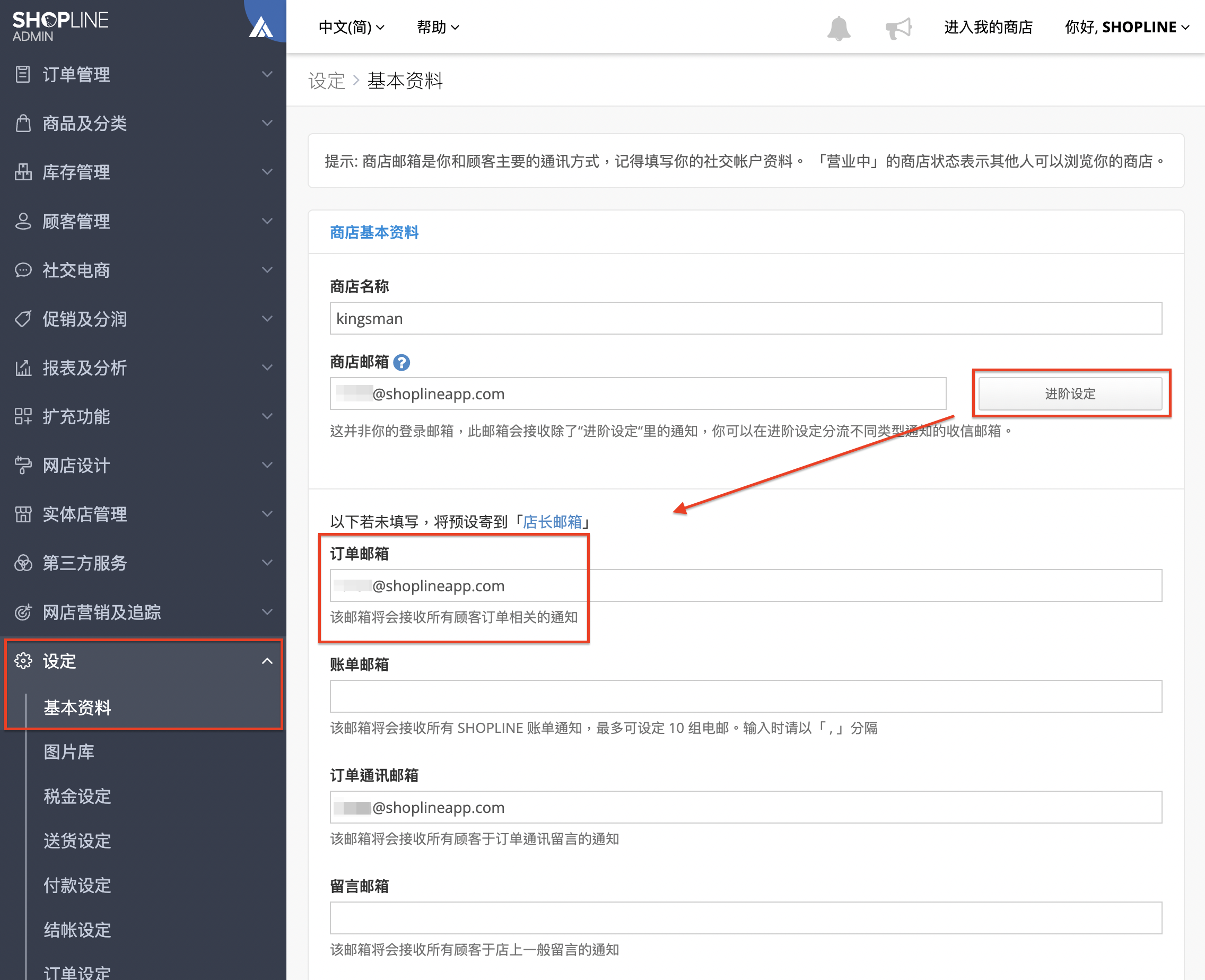1205x980 pixels.
Task: Click the order management clipboard icon
Action: pyautogui.click(x=23, y=74)
